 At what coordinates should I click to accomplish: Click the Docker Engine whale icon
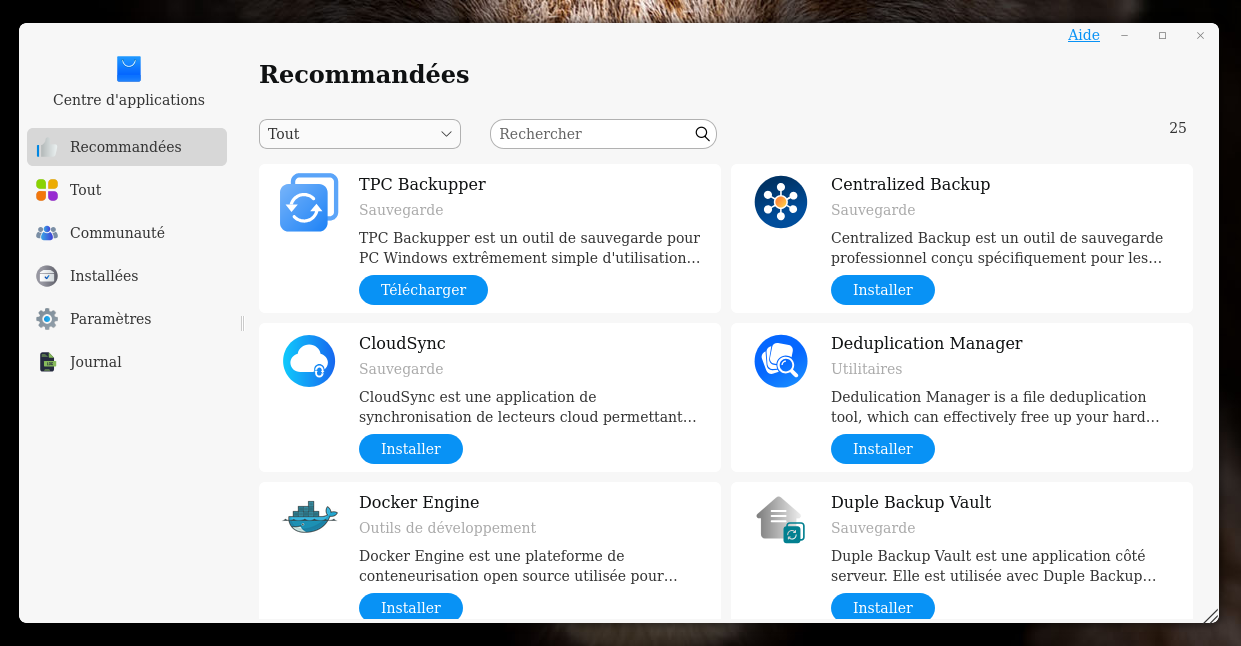tap(308, 518)
